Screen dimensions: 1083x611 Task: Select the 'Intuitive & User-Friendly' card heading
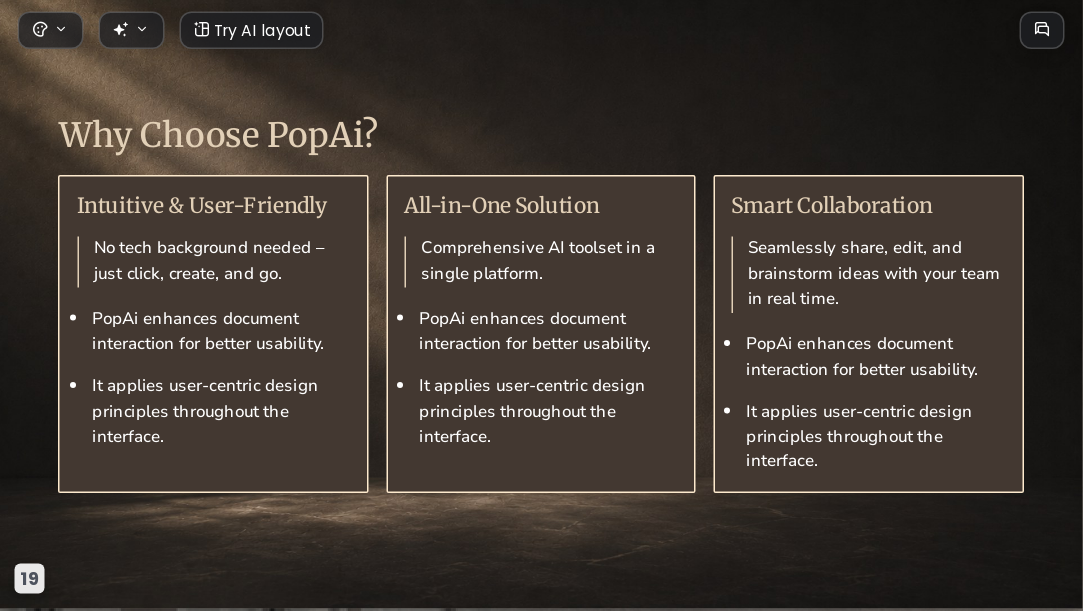(202, 206)
